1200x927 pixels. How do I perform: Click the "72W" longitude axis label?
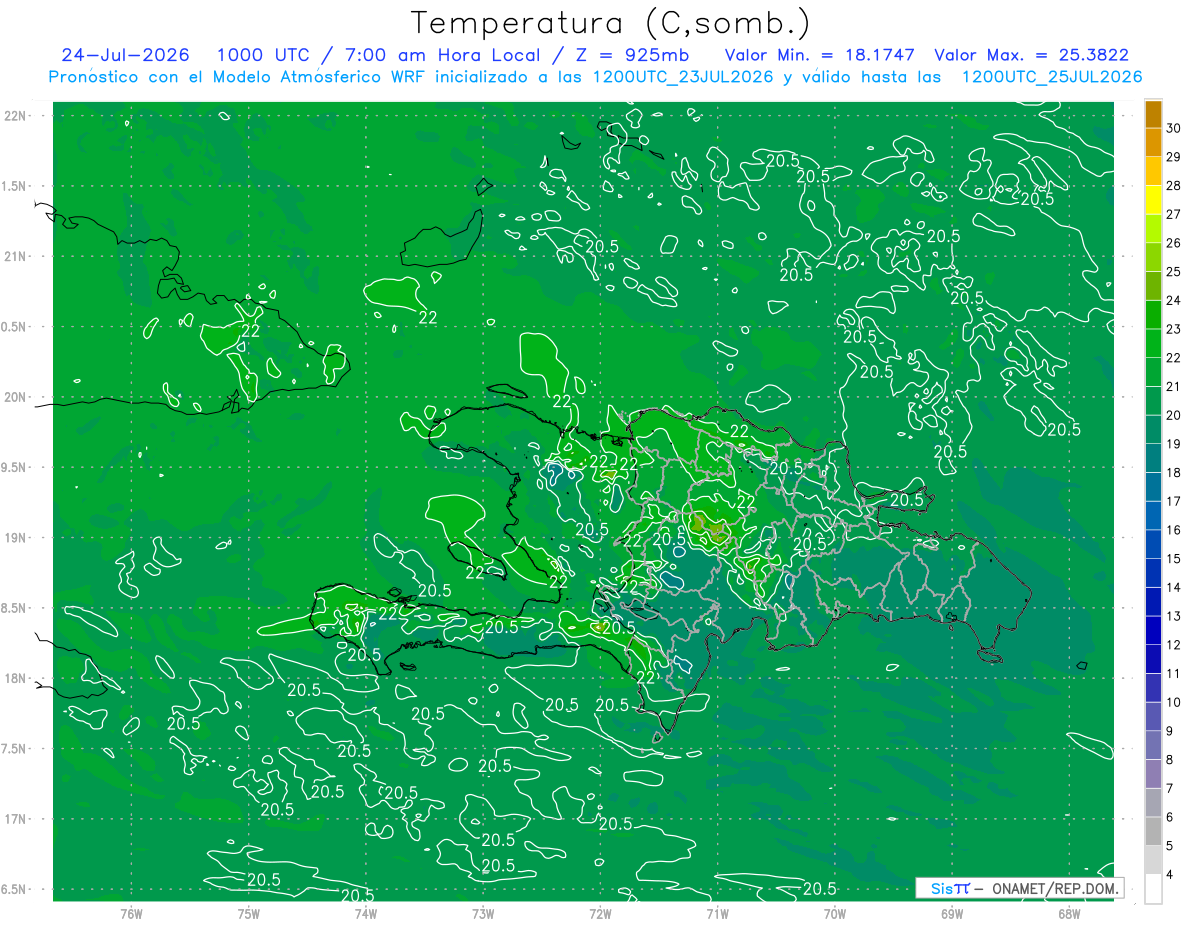coord(600,913)
